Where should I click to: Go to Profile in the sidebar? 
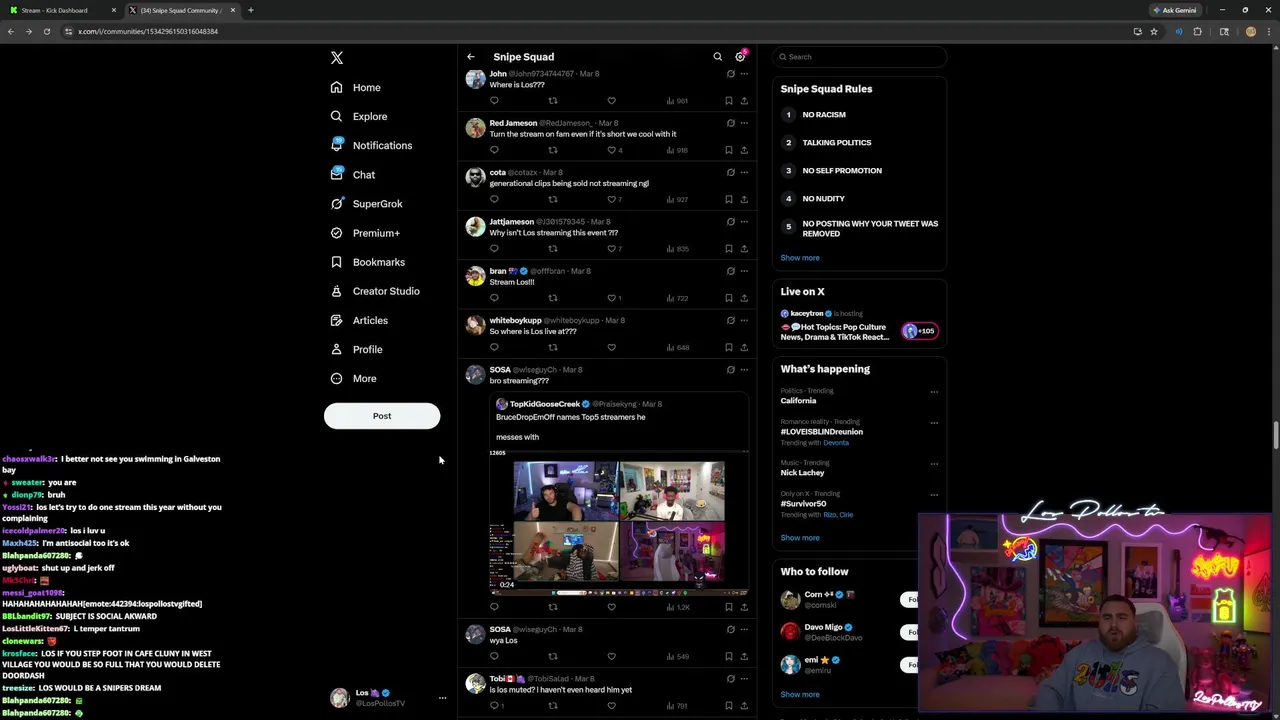(356, 349)
